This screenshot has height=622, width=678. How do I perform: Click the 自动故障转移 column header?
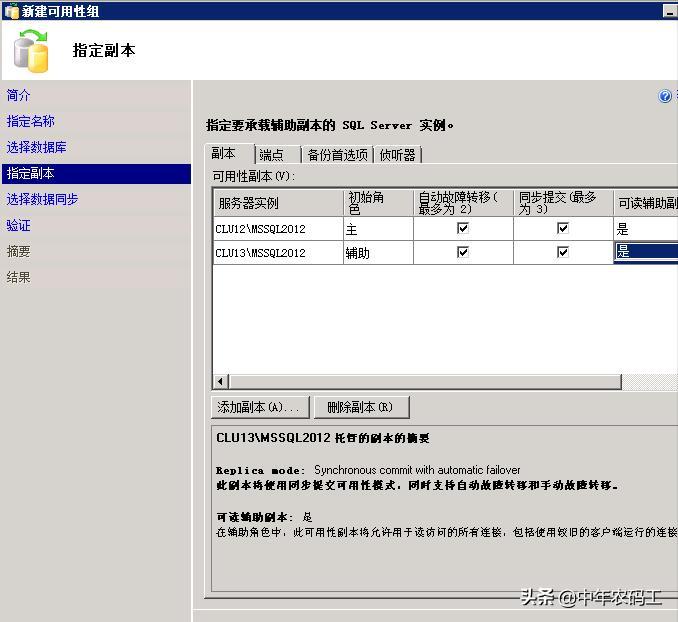tap(463, 203)
